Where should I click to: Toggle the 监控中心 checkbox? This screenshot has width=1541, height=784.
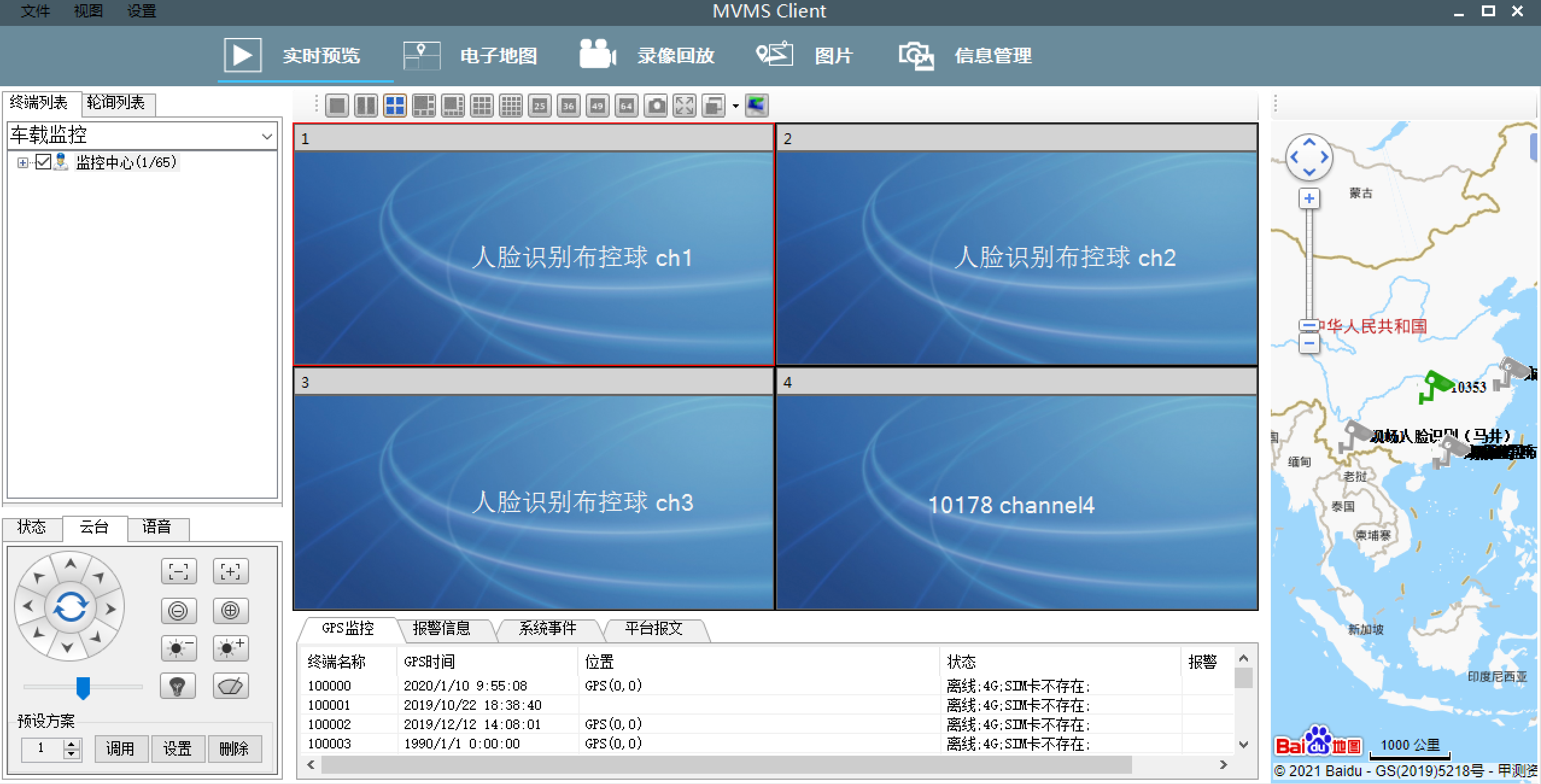(x=43, y=162)
